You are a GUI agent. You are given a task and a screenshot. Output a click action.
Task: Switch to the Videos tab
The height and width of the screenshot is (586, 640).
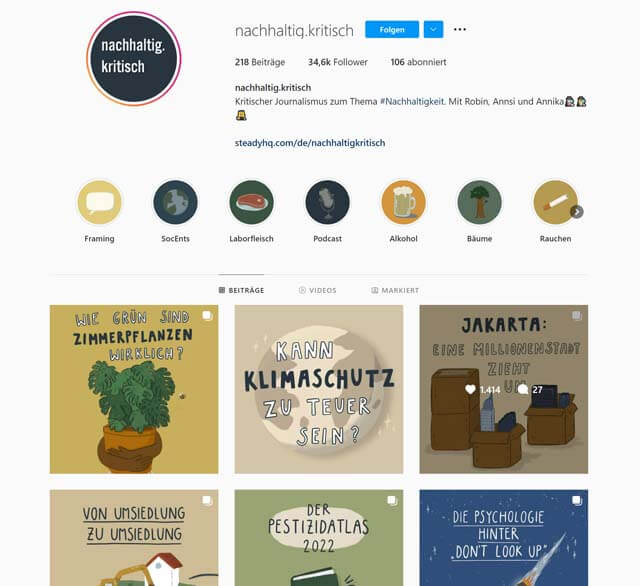pyautogui.click(x=318, y=290)
